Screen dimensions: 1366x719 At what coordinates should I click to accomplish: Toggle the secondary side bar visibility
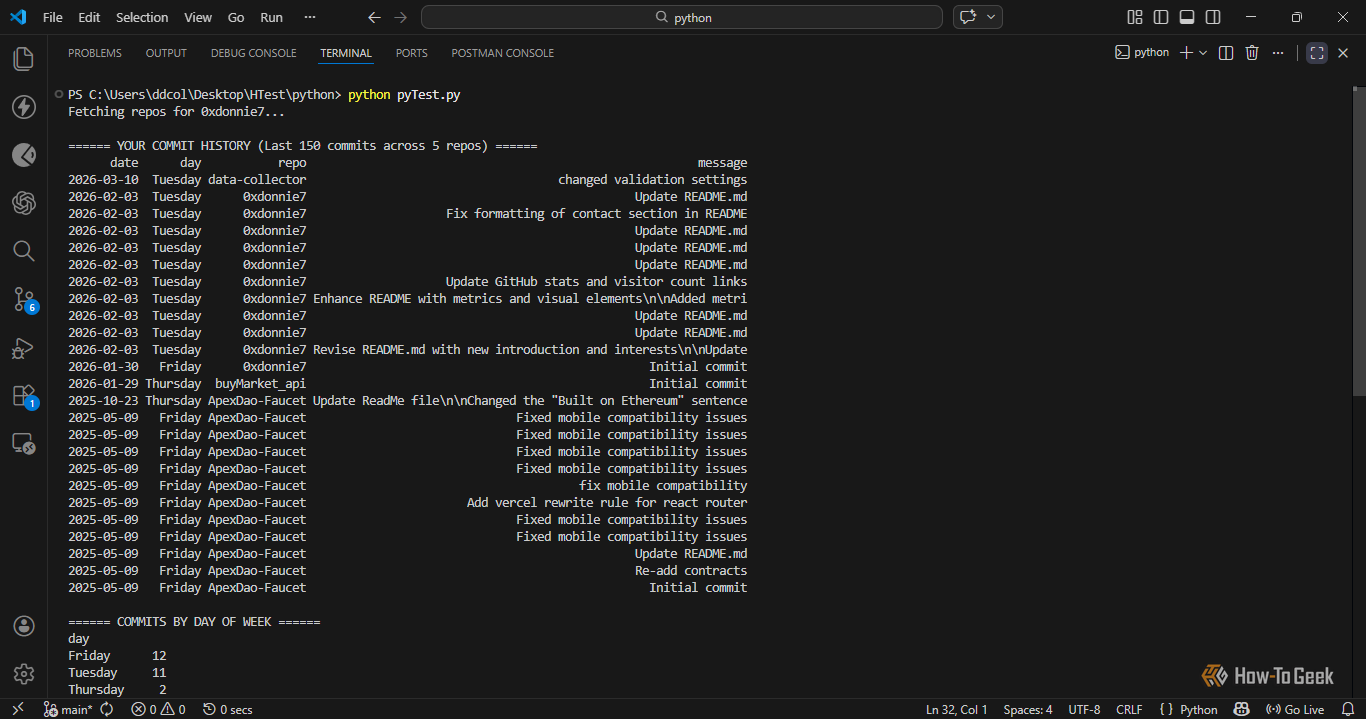pos(1213,17)
